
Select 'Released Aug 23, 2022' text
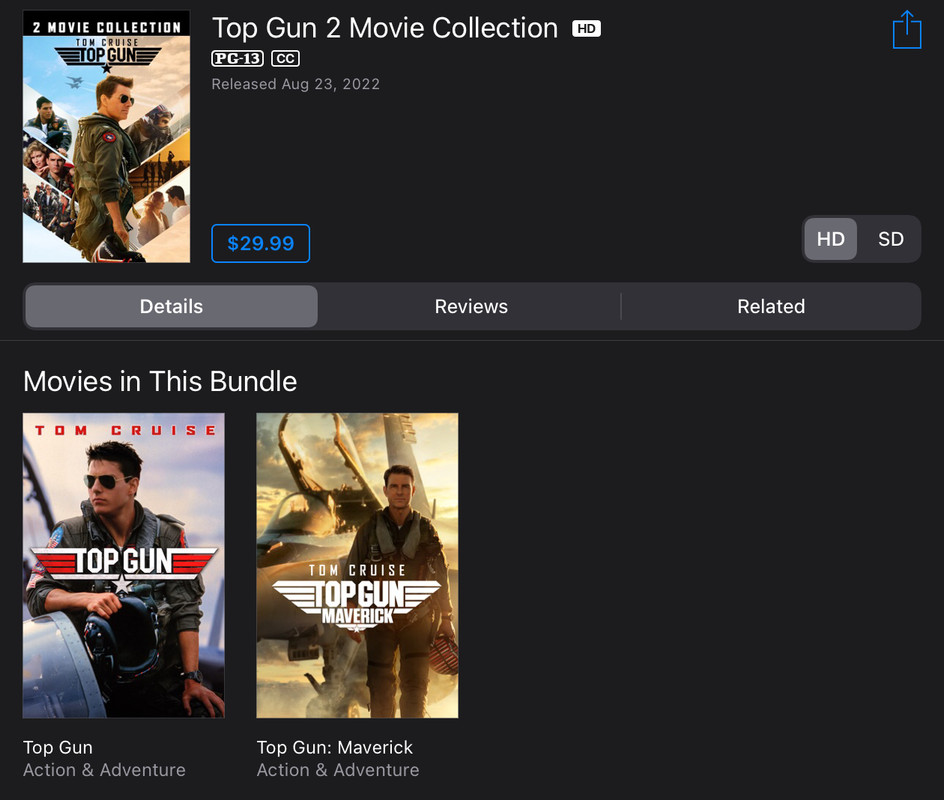[296, 84]
